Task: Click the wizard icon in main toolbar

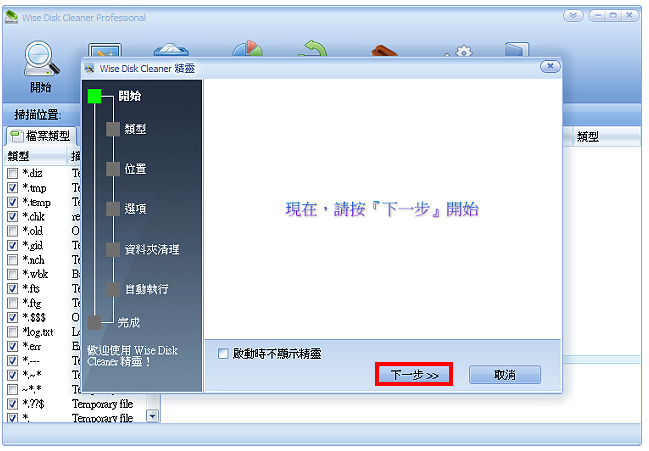Action: (x=105, y=50)
